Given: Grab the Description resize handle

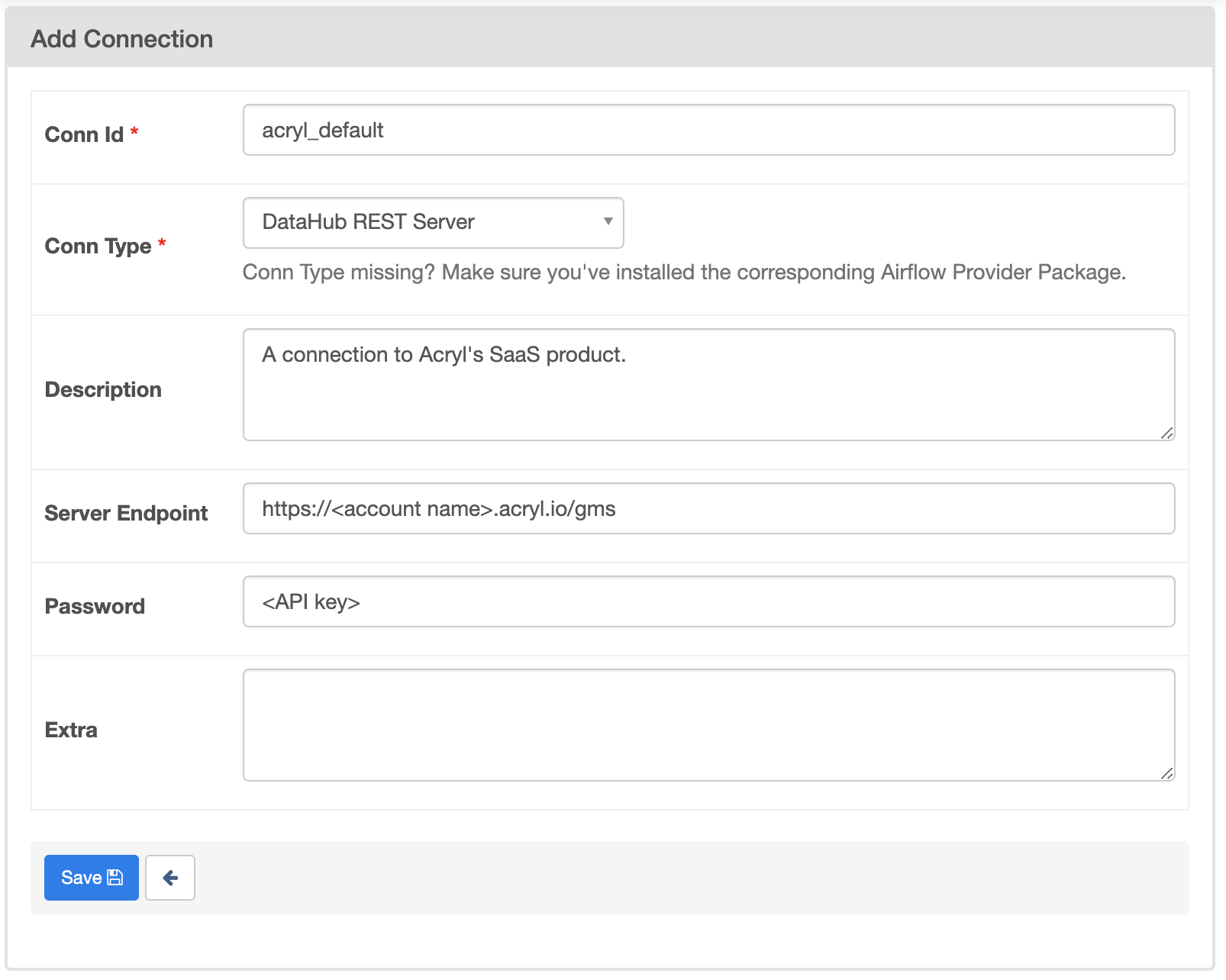Looking at the screenshot, I should click(1166, 433).
